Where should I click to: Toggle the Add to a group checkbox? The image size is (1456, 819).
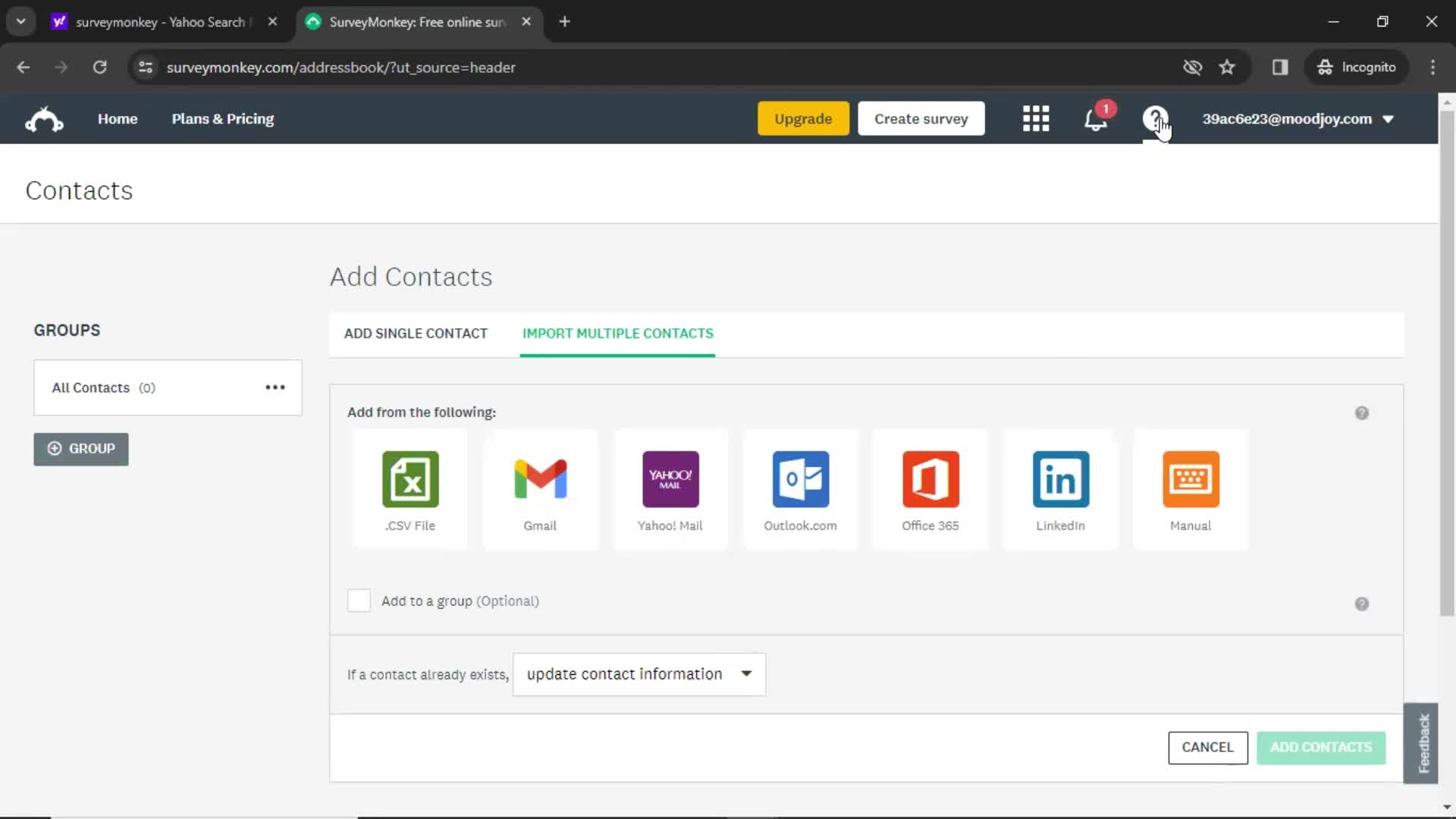pyautogui.click(x=359, y=601)
